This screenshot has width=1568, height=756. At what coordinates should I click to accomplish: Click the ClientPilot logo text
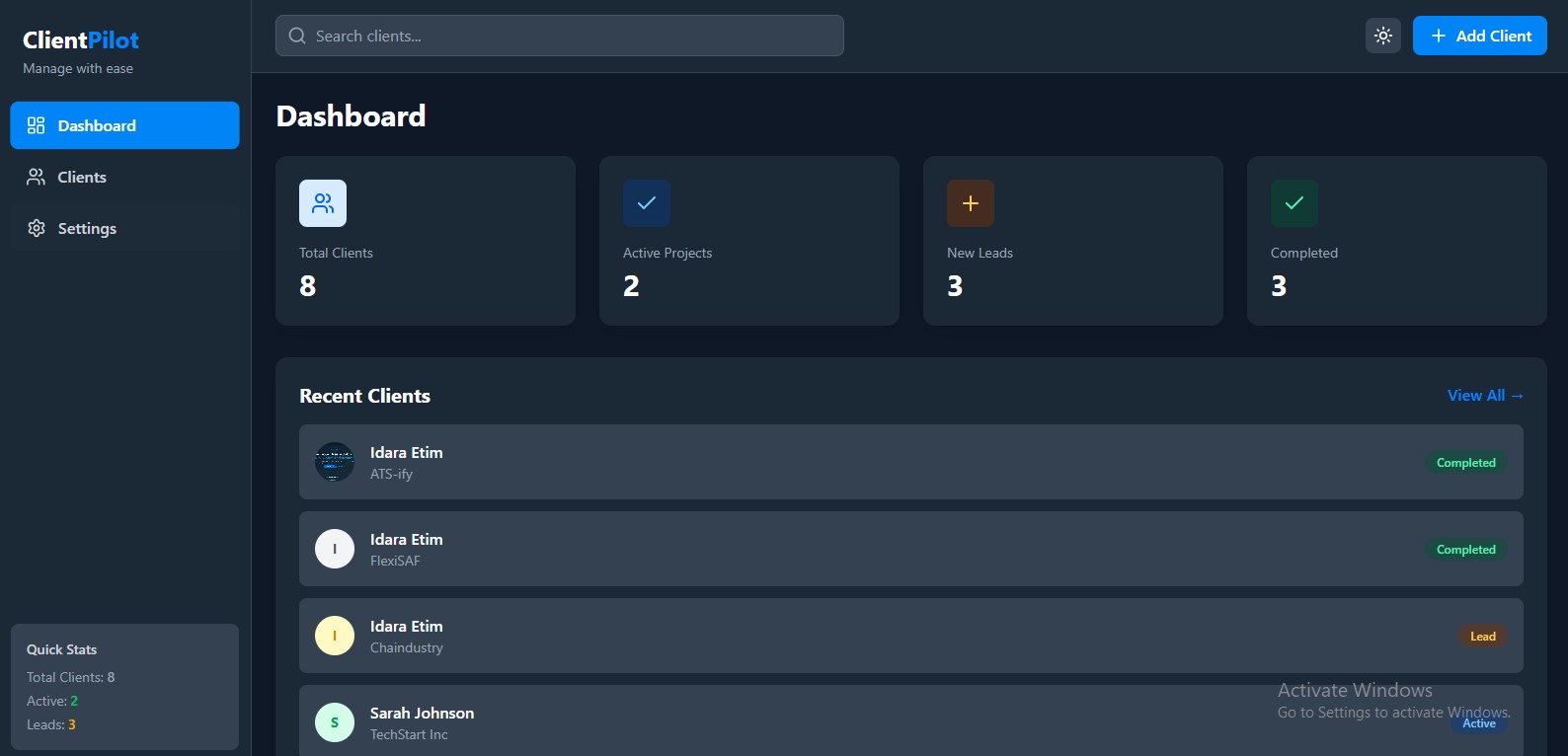click(81, 40)
